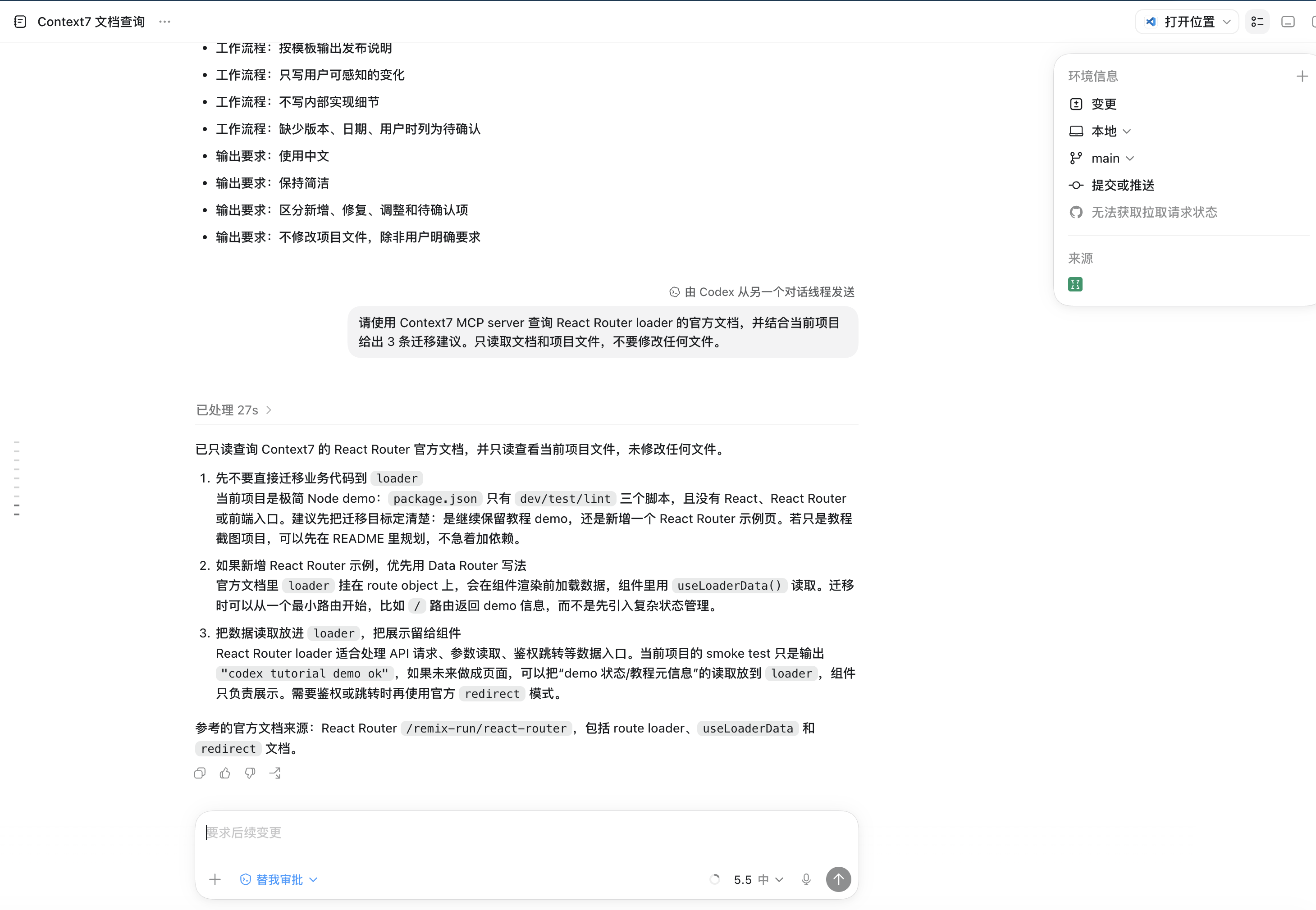Click the microphone dictation icon

pyautogui.click(x=806, y=879)
